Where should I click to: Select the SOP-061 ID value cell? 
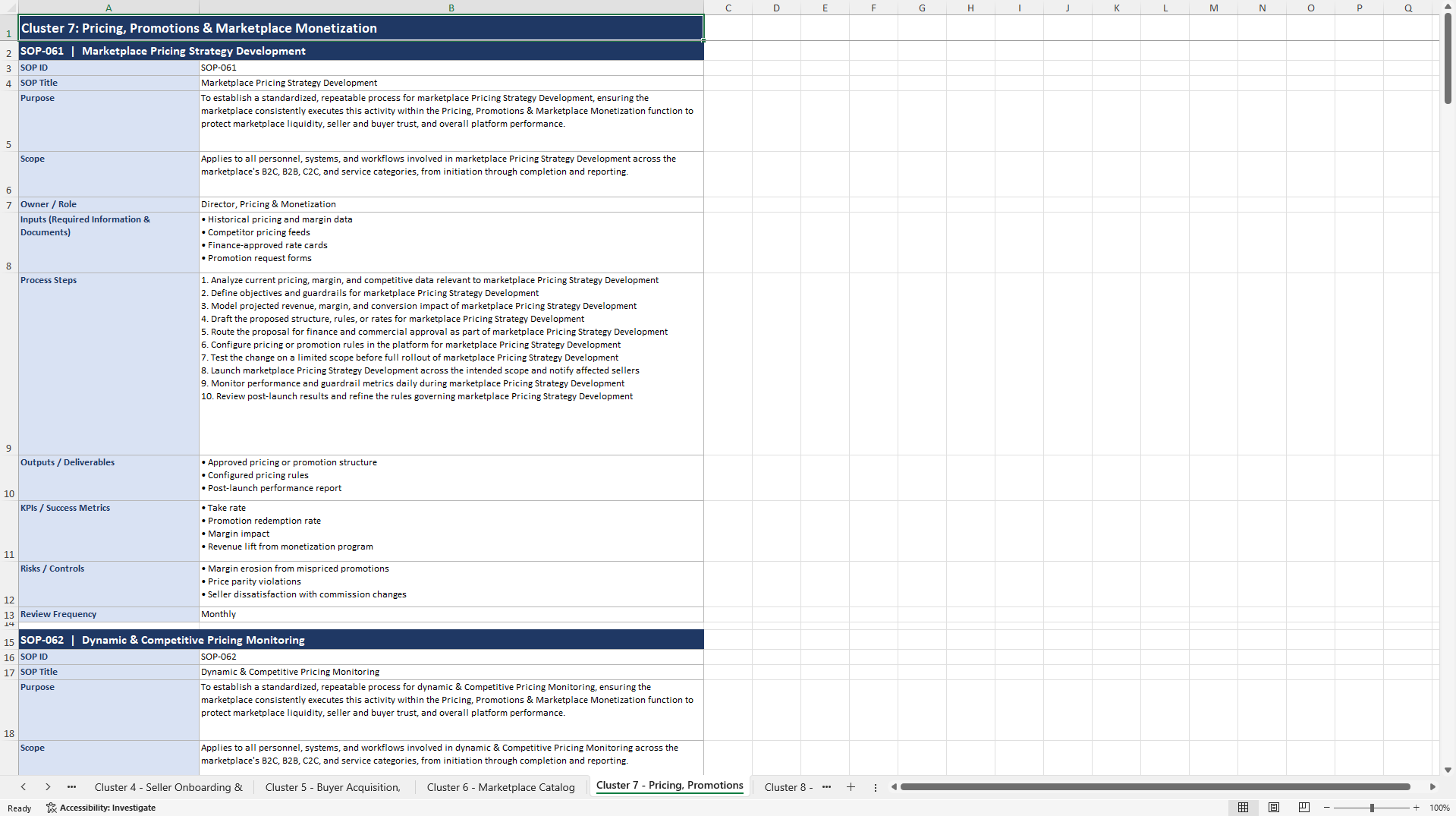point(451,68)
